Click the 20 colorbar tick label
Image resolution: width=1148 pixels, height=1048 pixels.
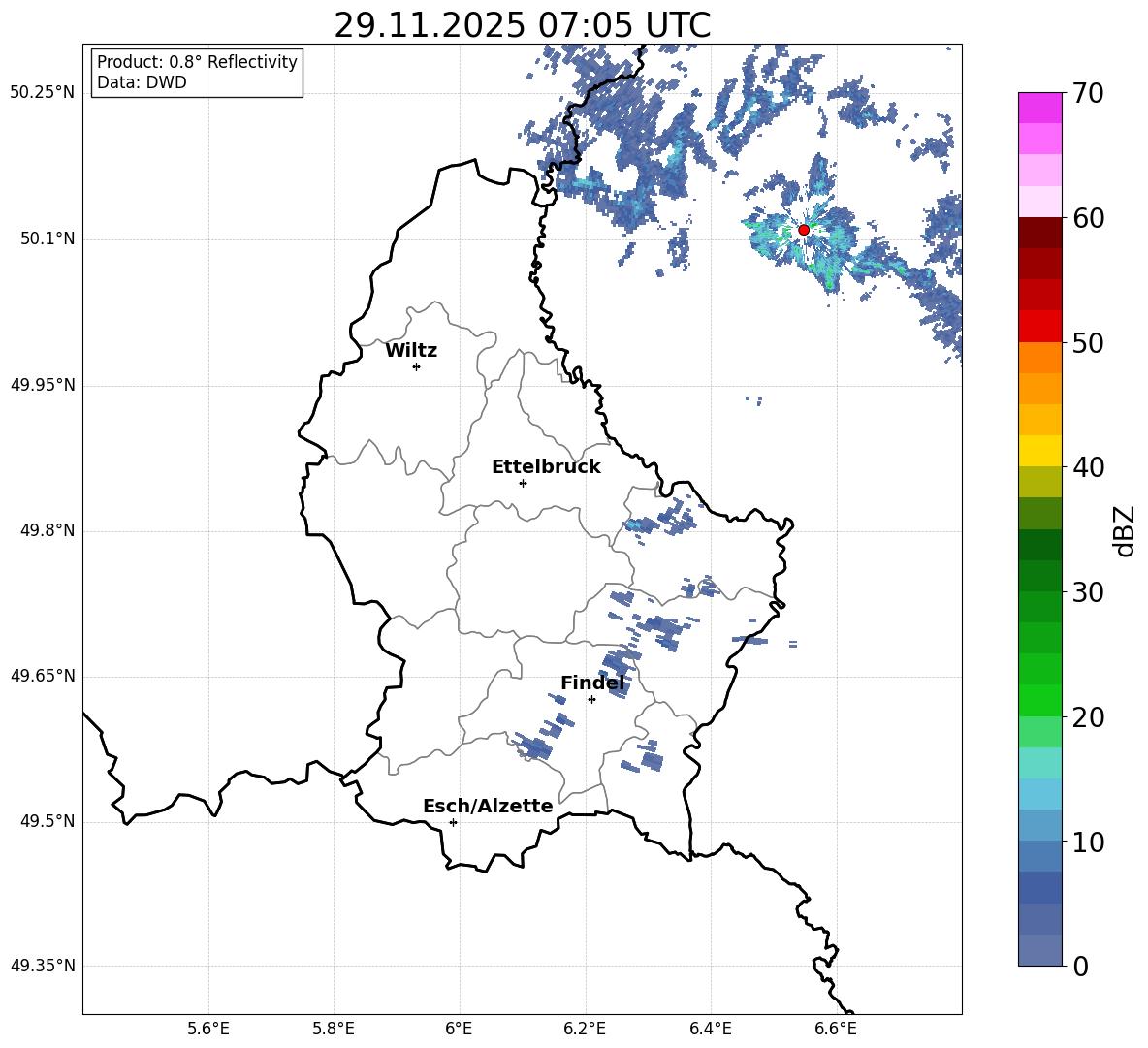pos(1088,717)
